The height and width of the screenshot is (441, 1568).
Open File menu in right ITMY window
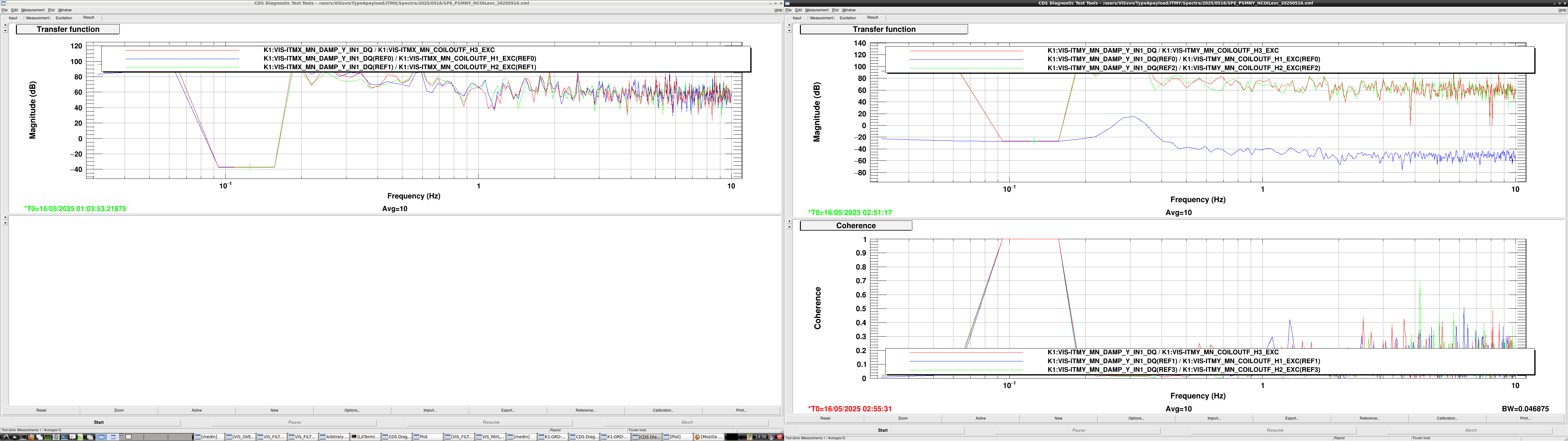pyautogui.click(x=788, y=10)
